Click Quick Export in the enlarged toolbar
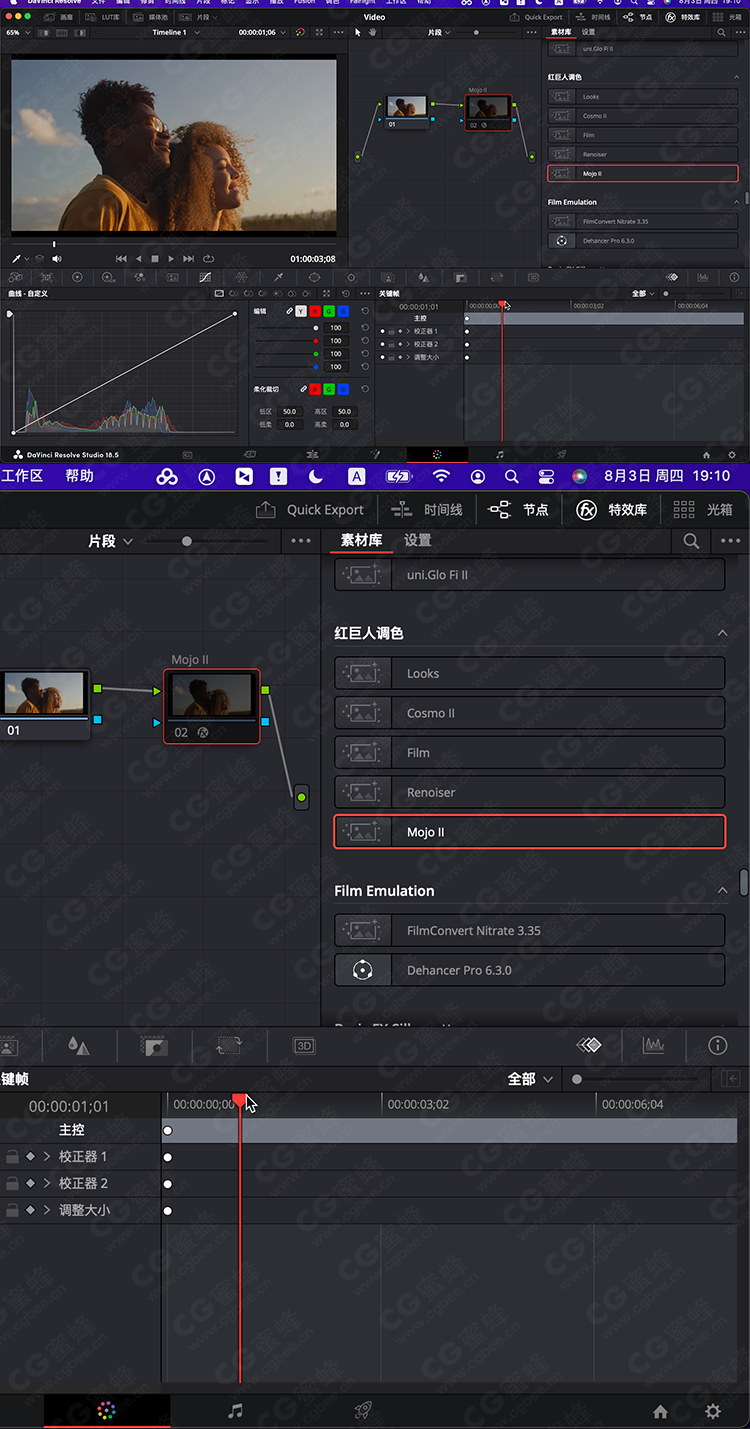750x1429 pixels. [x=310, y=510]
